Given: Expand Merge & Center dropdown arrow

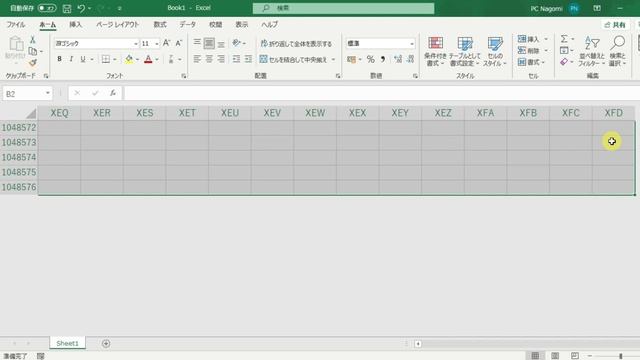Looking at the screenshot, I should (x=333, y=60).
